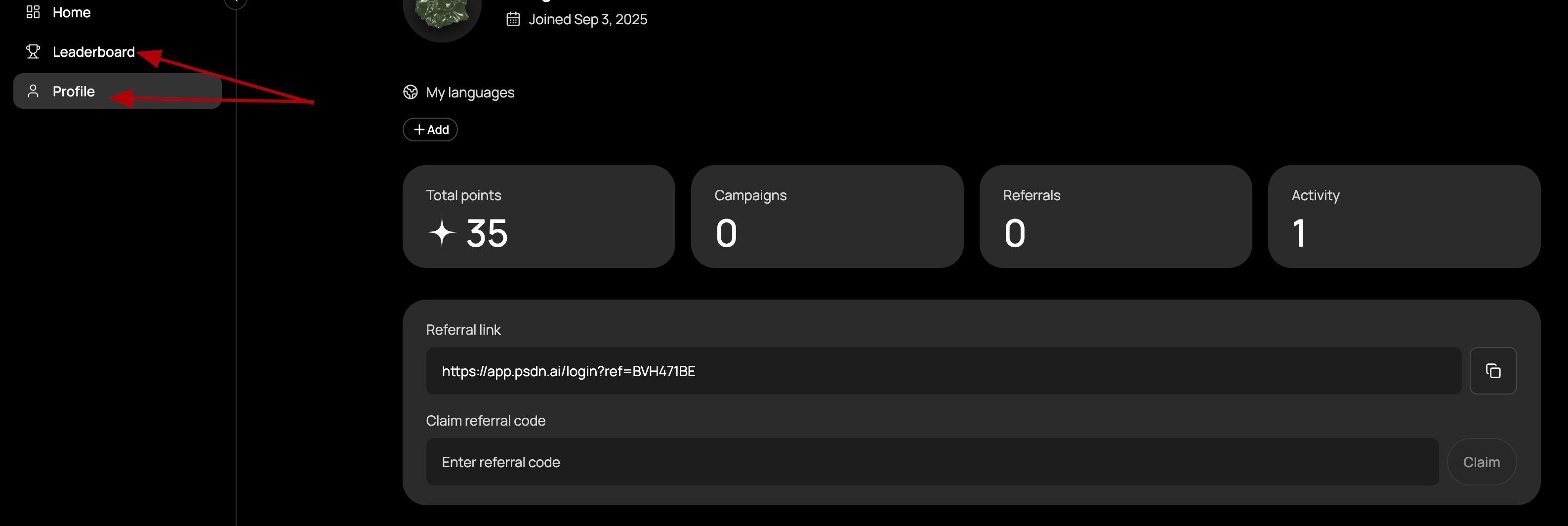This screenshot has height=526, width=1568.
Task: Add a new language
Action: coord(430,130)
